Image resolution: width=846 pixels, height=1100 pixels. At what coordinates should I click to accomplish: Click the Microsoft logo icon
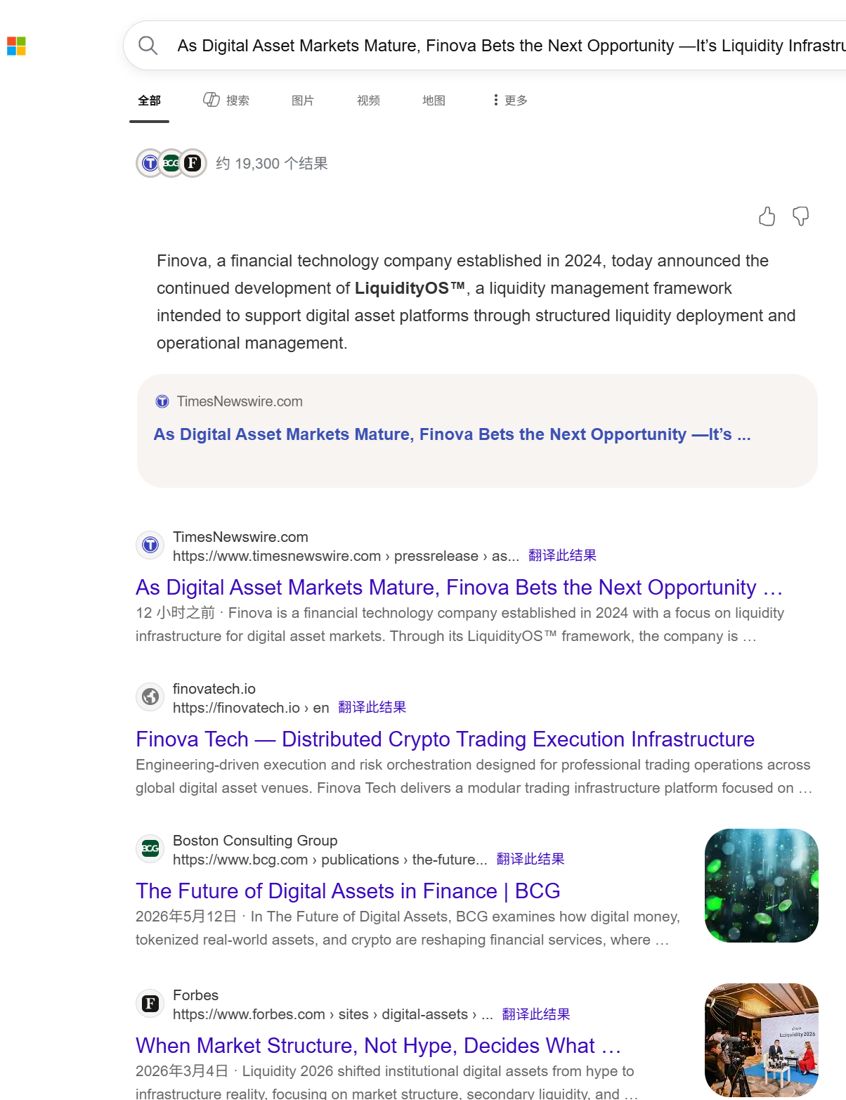pos(16,46)
